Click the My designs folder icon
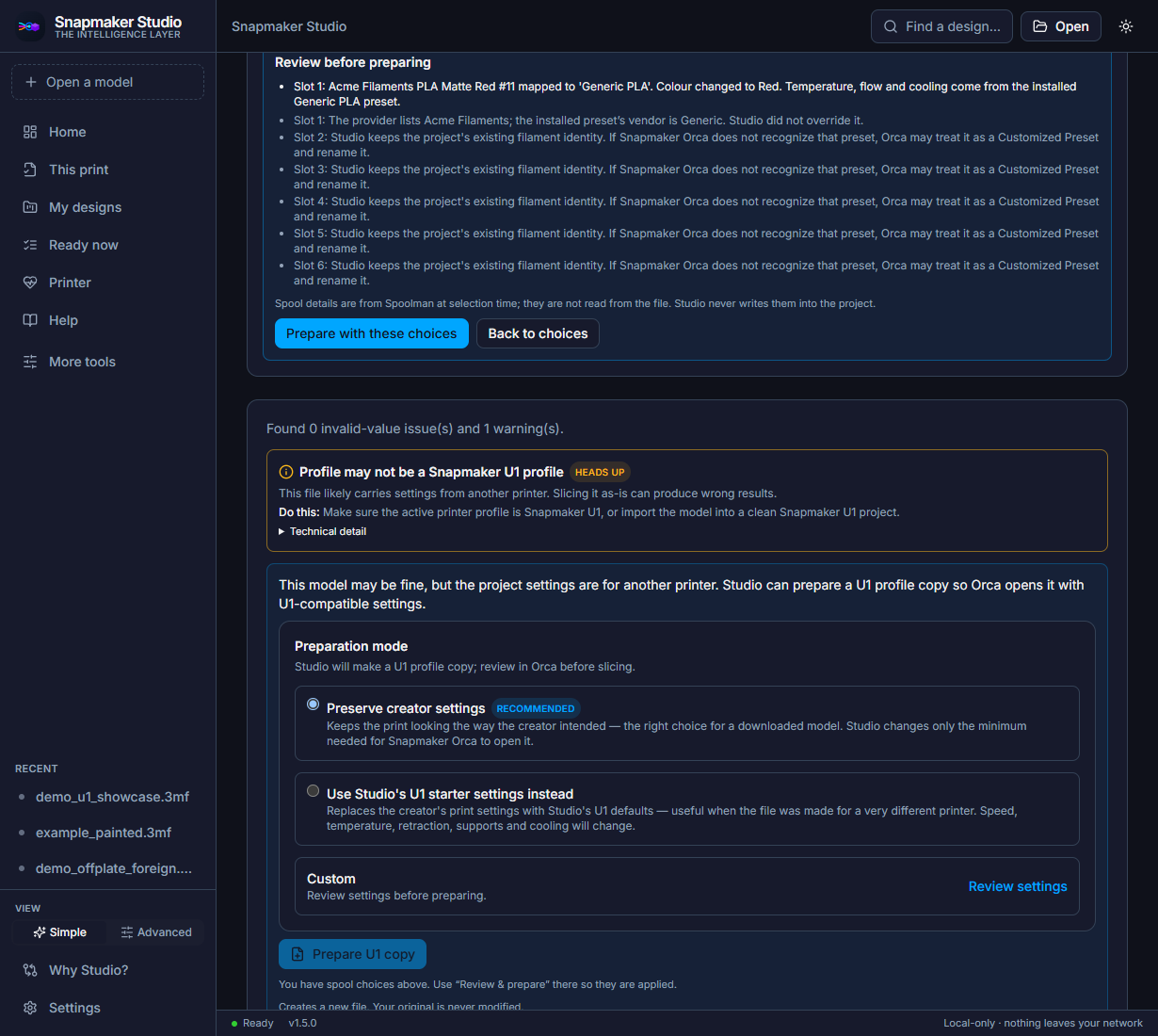 click(30, 207)
